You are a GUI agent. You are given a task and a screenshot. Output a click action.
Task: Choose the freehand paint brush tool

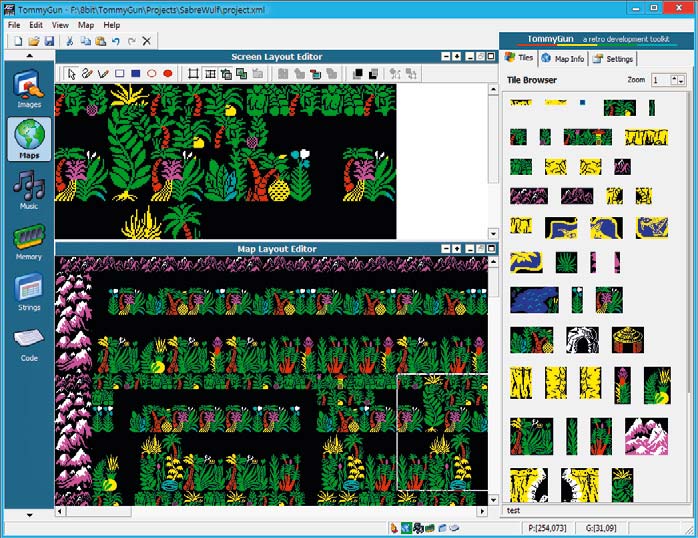click(x=87, y=73)
